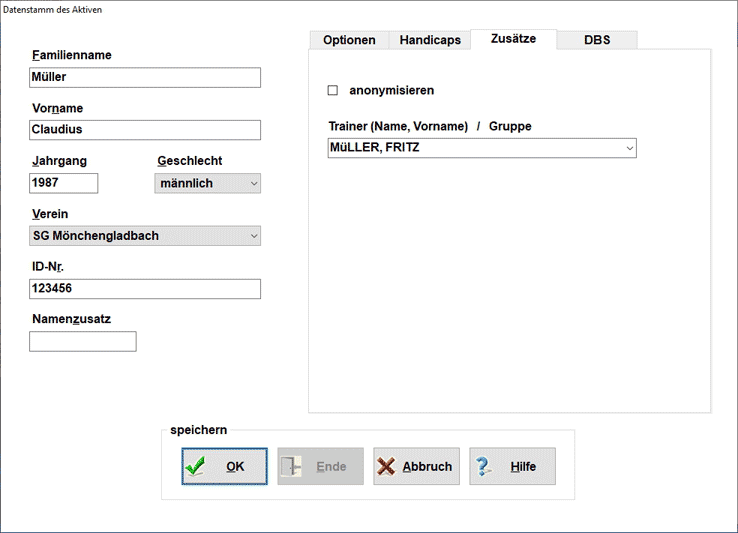Select the DBS tab
738x533 pixels.
click(x=597, y=40)
